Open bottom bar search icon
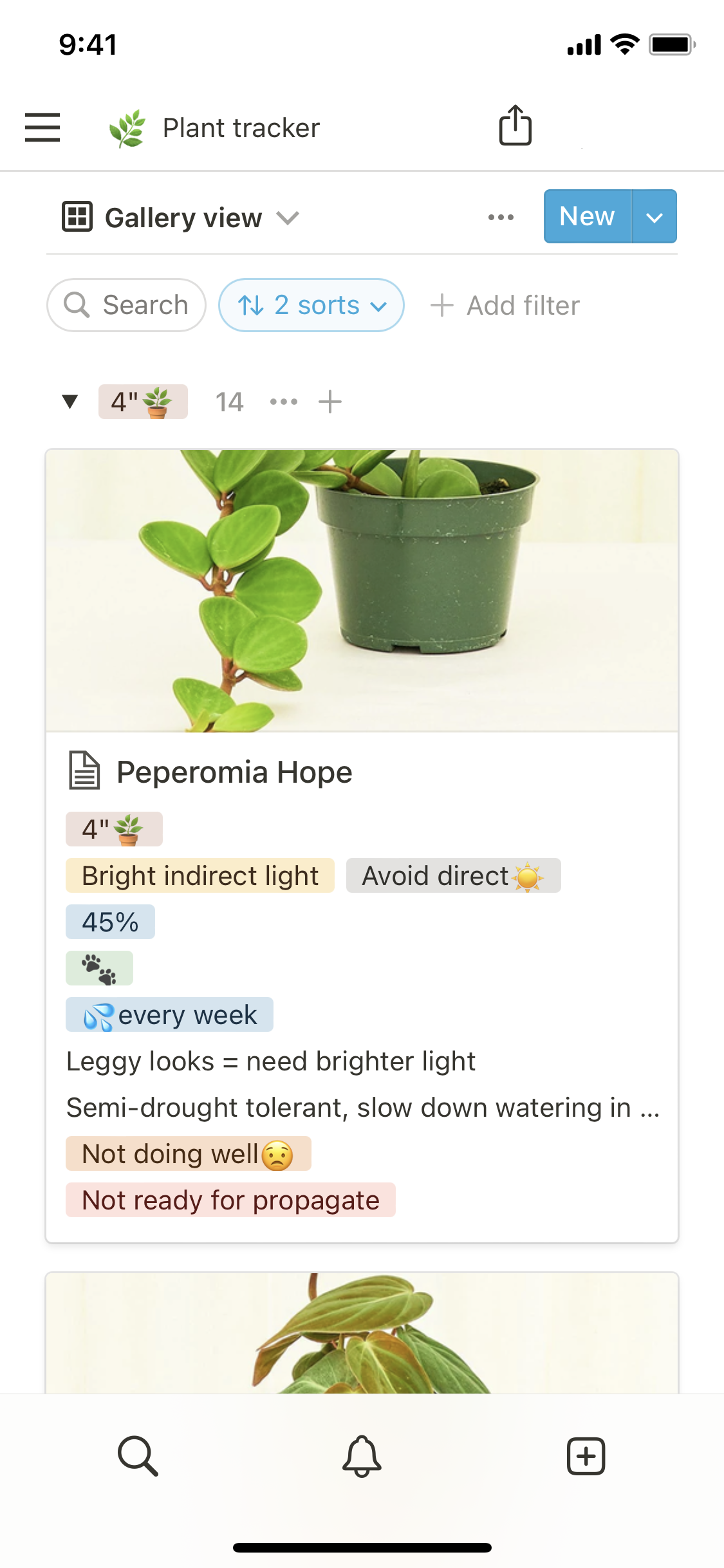This screenshot has height=1568, width=724. (138, 1455)
